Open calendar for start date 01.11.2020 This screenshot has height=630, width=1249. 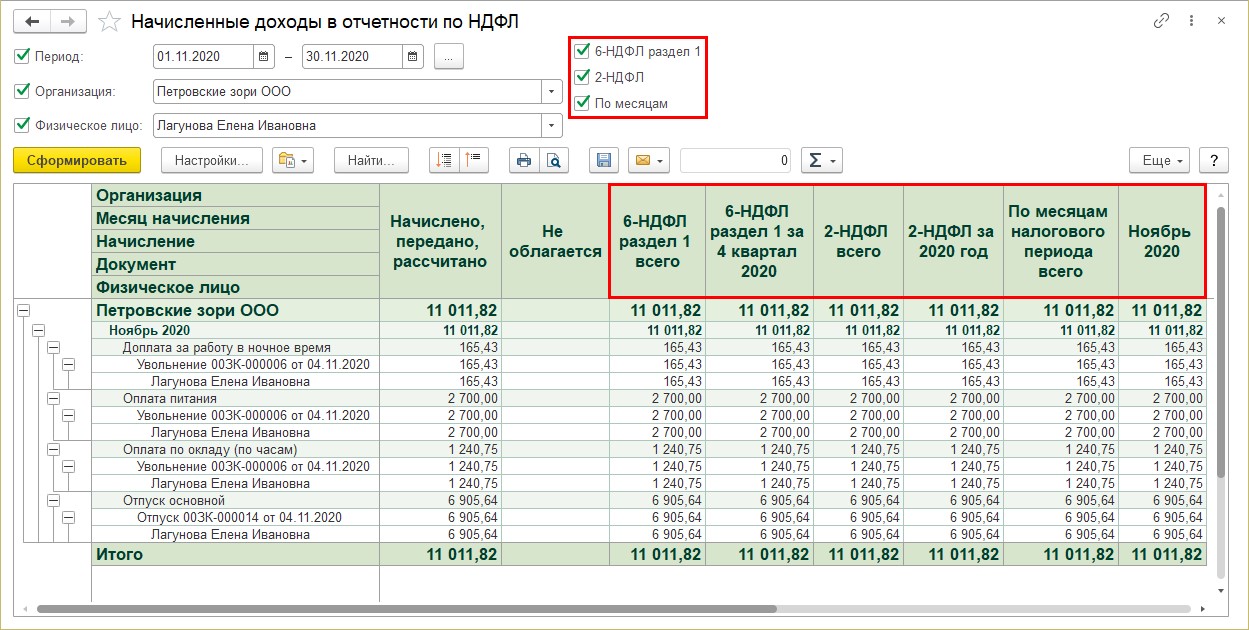click(x=264, y=57)
